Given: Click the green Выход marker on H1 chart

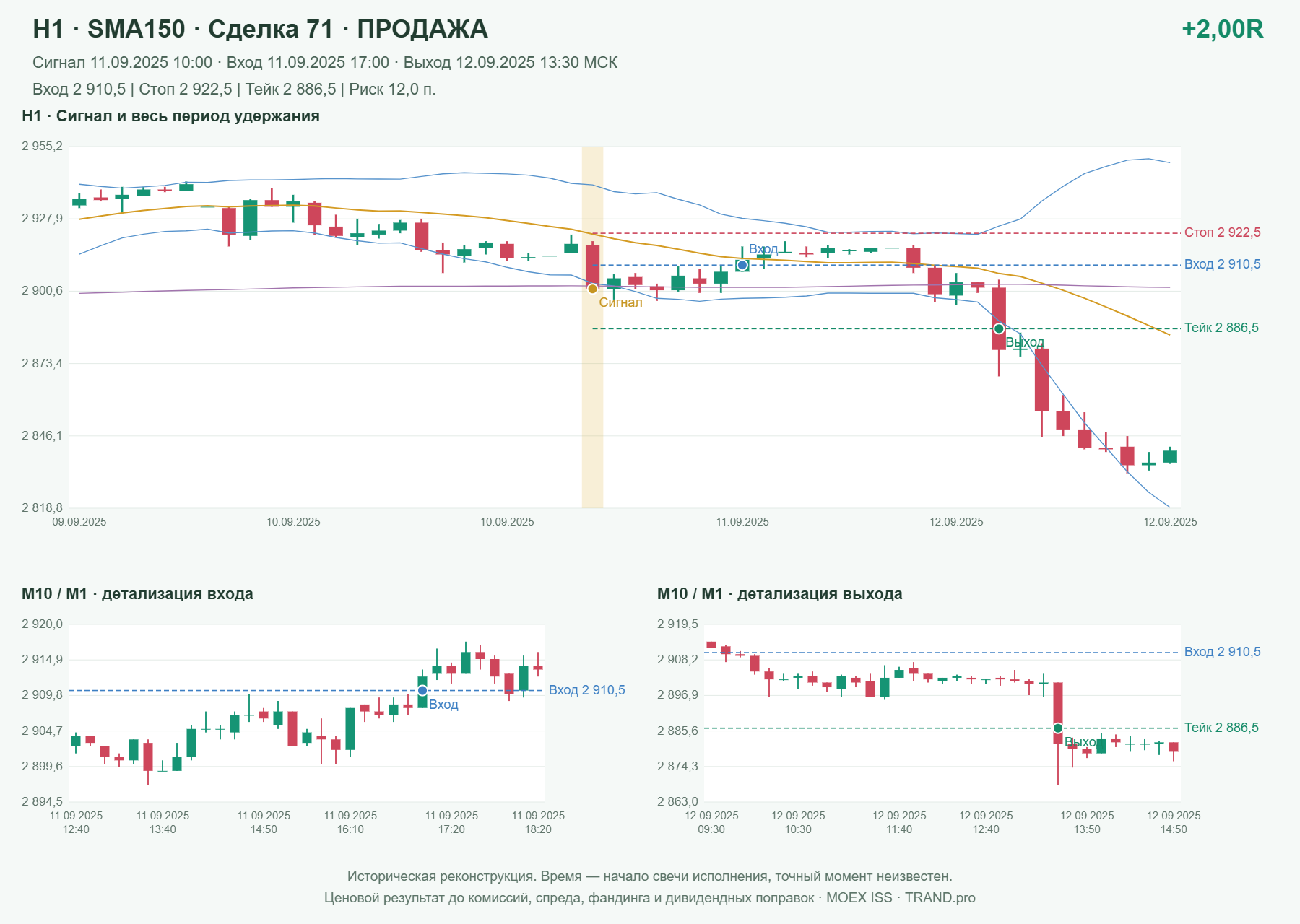Looking at the screenshot, I should tap(999, 329).
